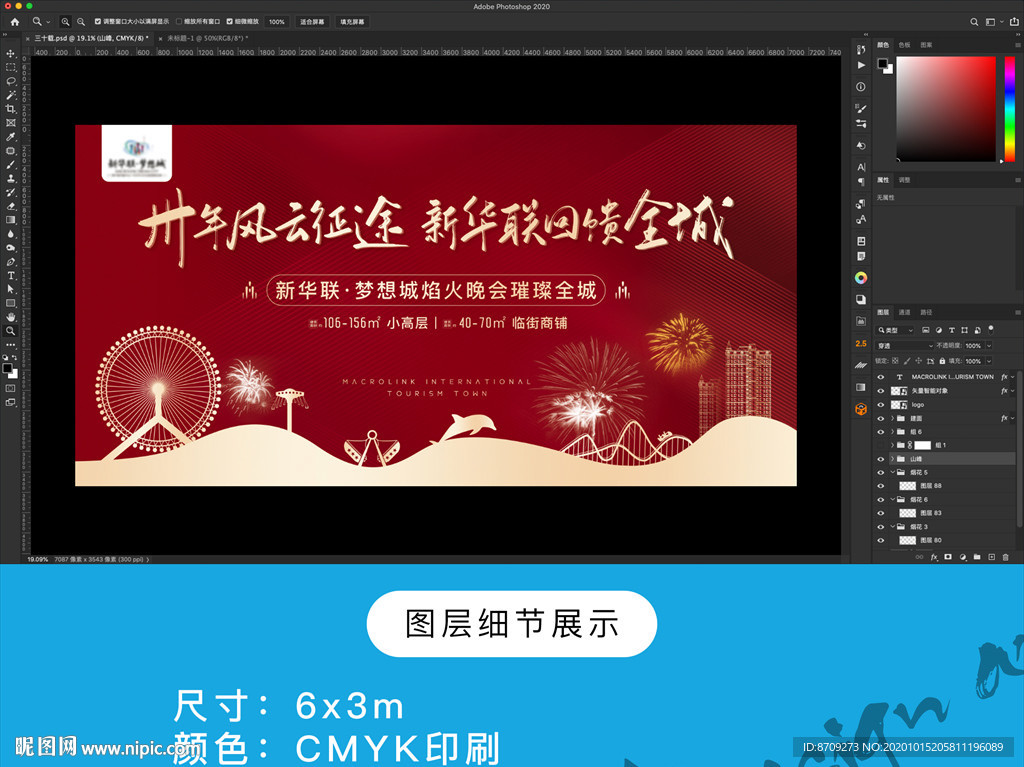Collapse the 烟花 5 group
Screen dimensions: 1024x767
893,472
